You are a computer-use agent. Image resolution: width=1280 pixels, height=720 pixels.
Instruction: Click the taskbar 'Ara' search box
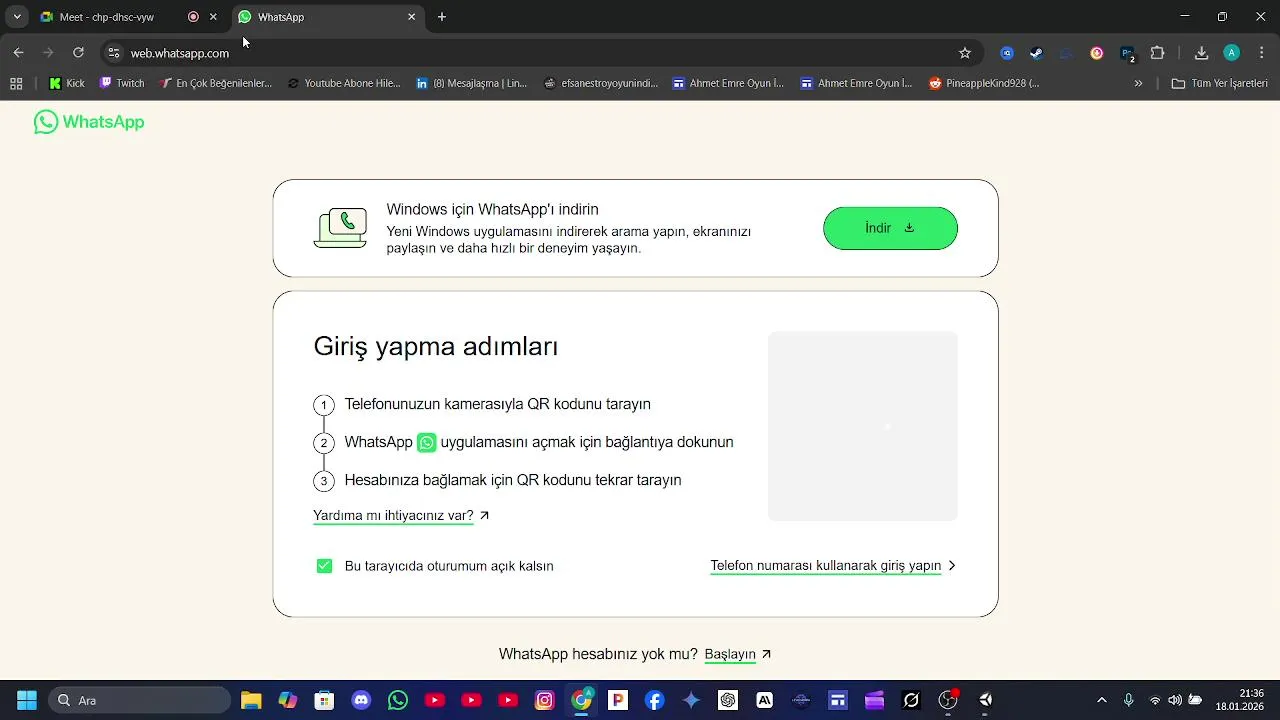(x=140, y=700)
